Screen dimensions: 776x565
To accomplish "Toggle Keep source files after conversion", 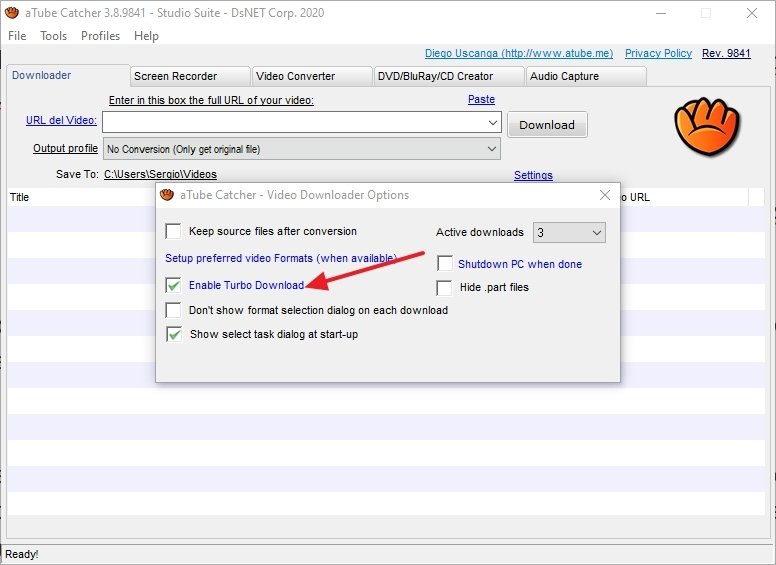I will (173, 231).
